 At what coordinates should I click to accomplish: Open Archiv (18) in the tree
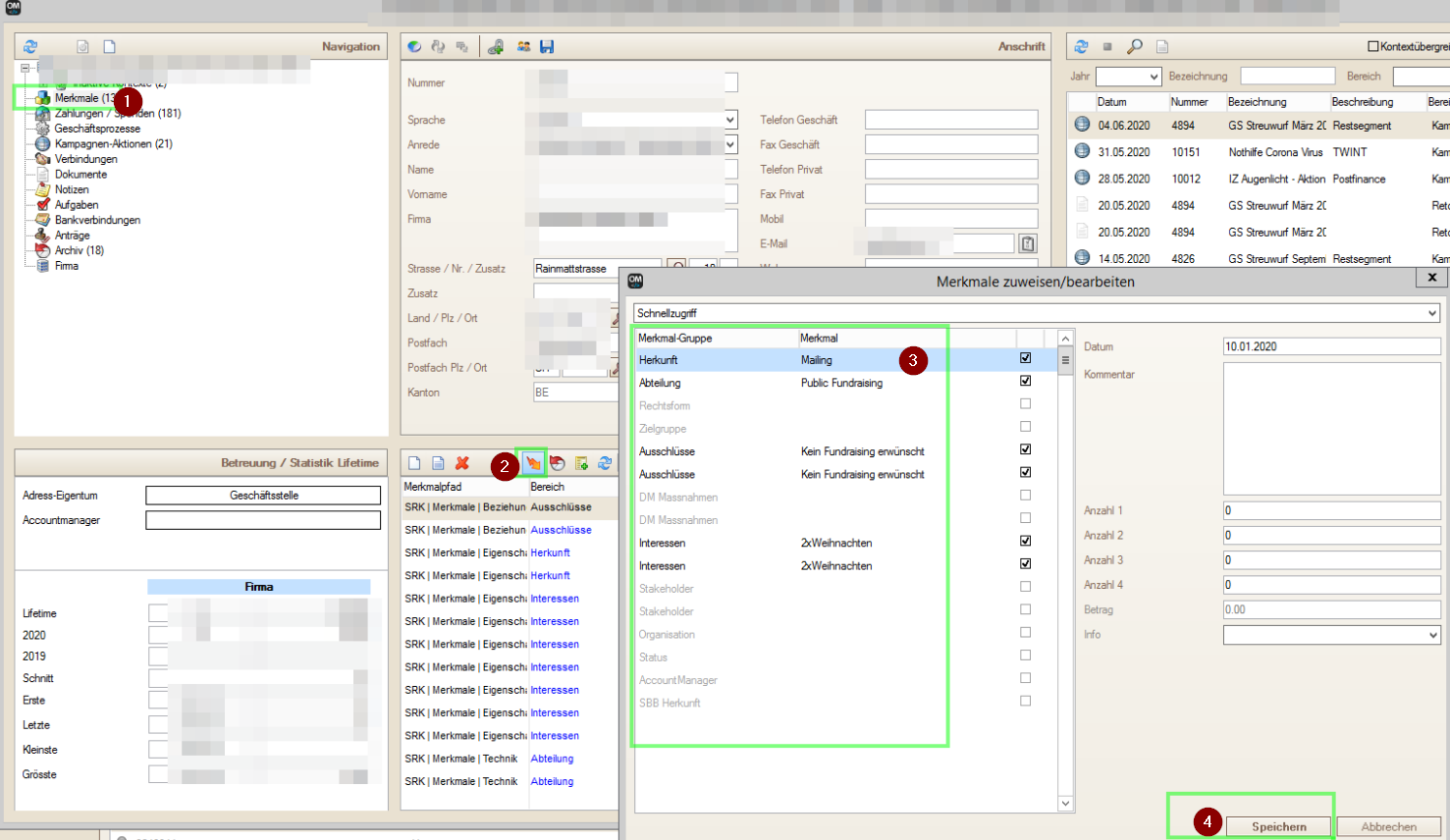(79, 250)
